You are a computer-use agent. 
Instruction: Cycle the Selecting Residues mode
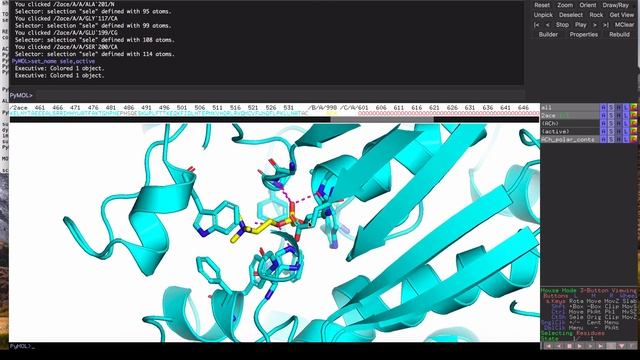pos(573,333)
